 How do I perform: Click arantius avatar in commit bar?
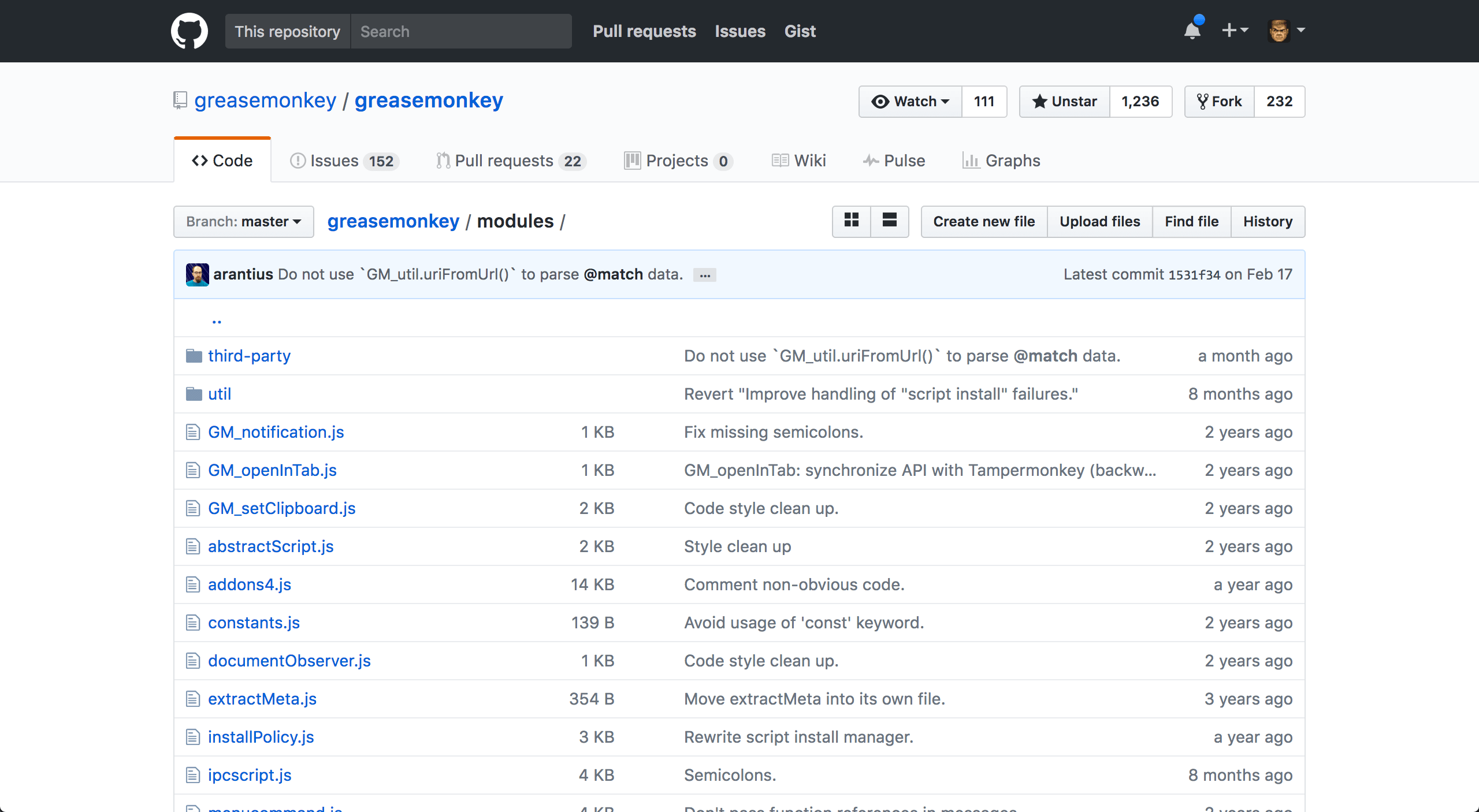click(197, 274)
